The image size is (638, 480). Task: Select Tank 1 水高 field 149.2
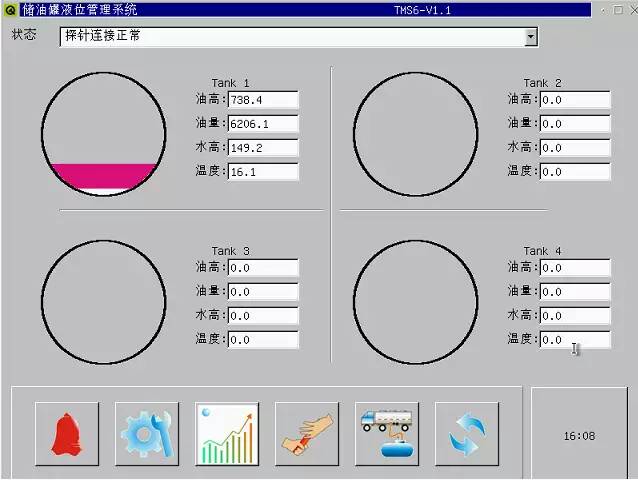pyautogui.click(x=263, y=148)
